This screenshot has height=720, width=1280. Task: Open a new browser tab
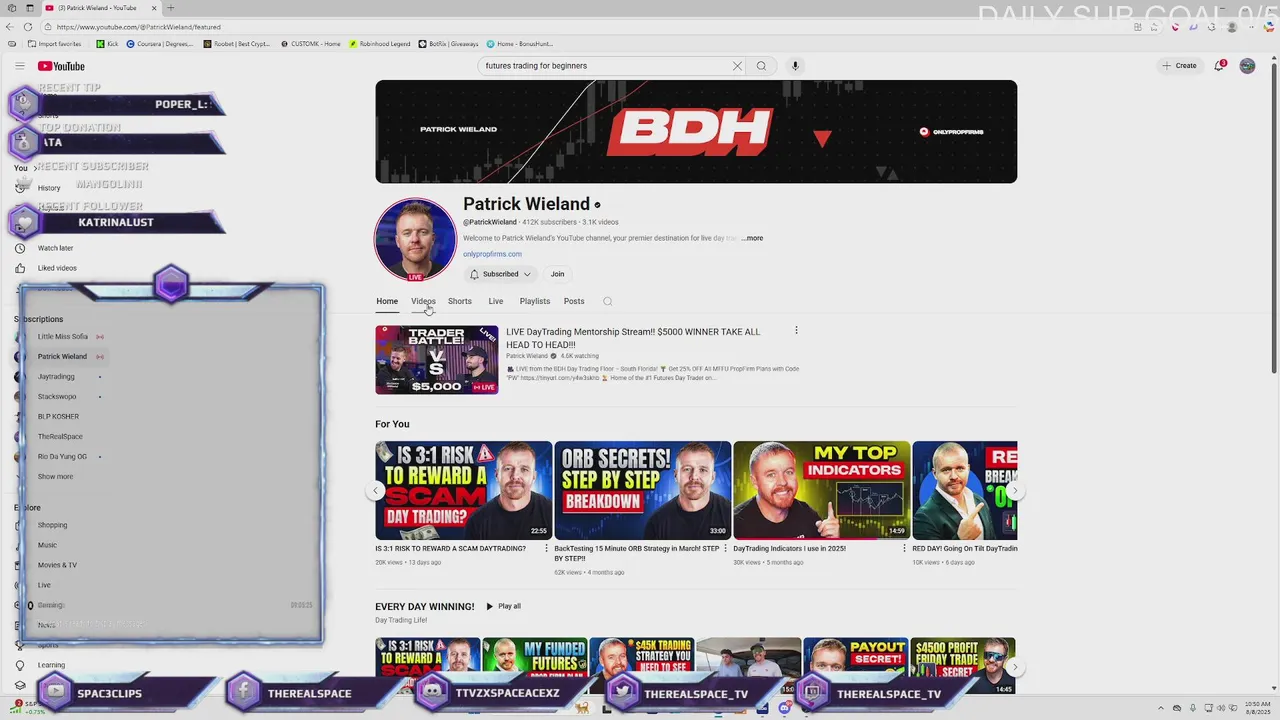pyautogui.click(x=170, y=8)
